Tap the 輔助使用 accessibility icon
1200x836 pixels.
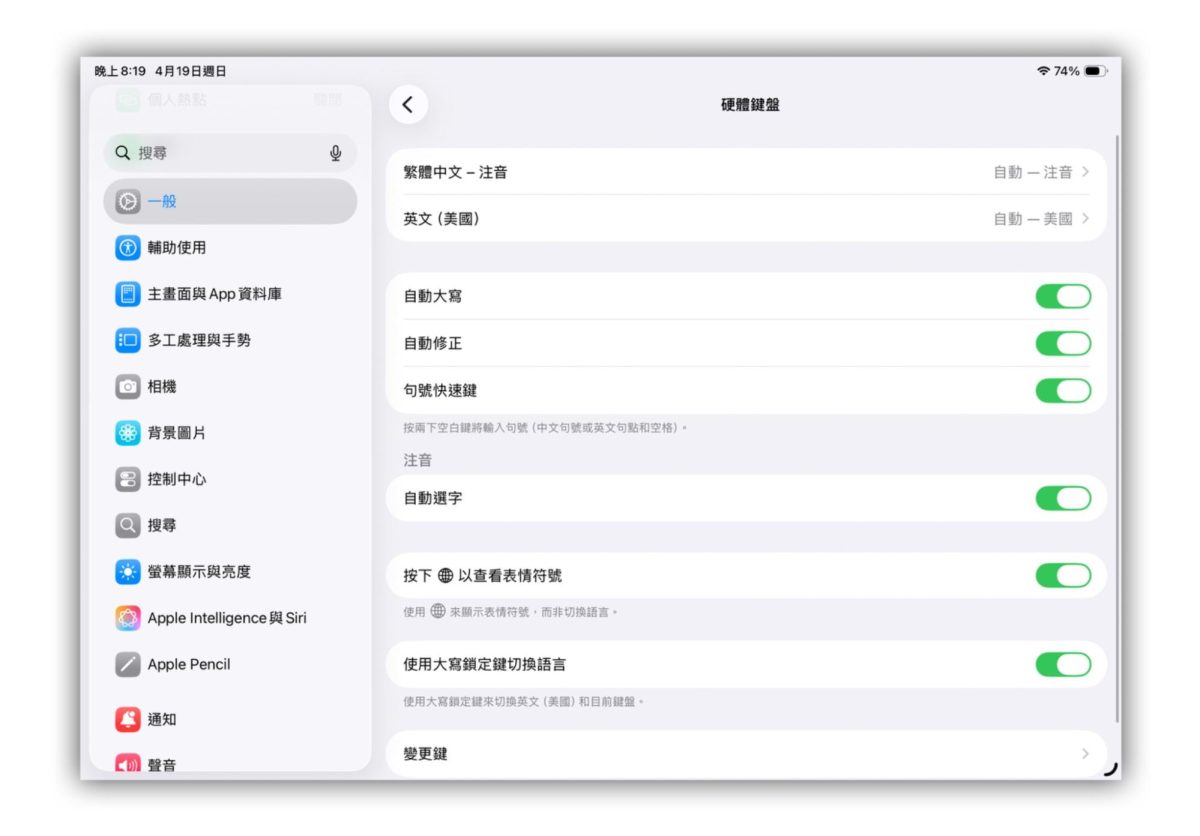tap(128, 247)
